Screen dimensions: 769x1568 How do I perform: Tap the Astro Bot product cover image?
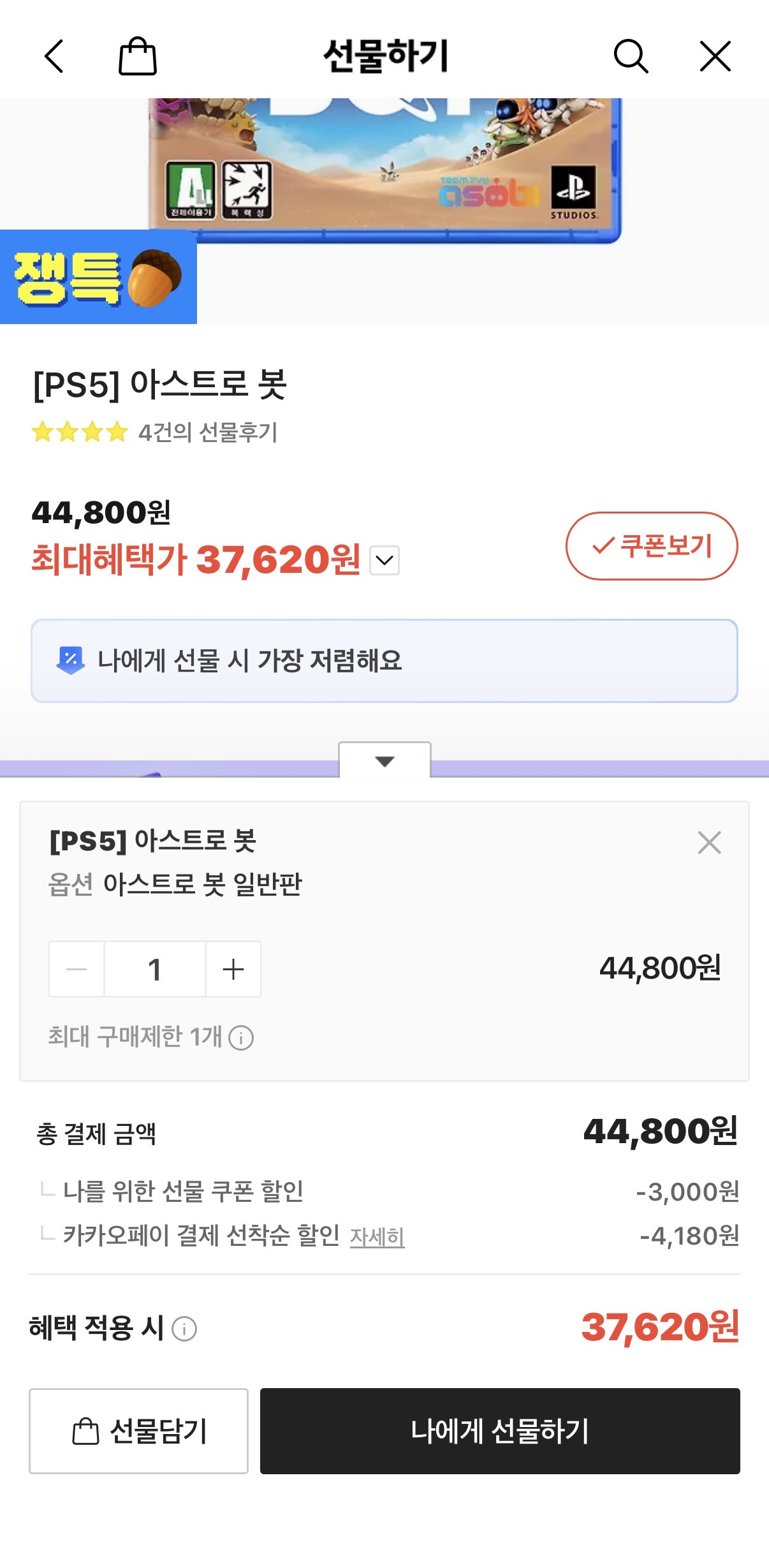[384, 169]
